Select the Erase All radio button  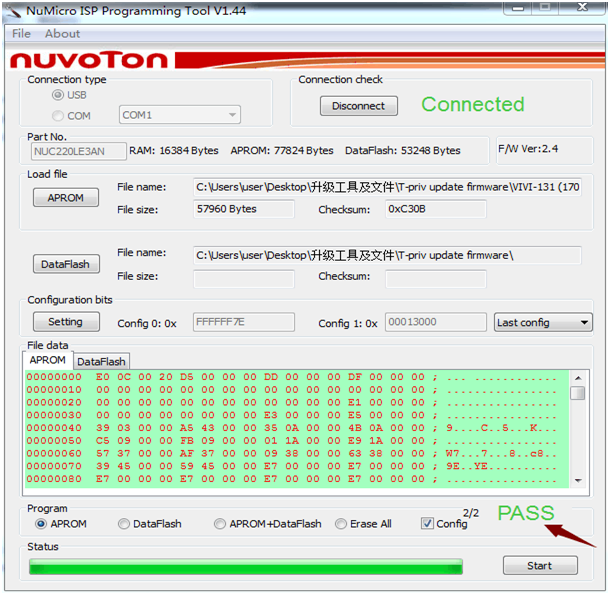(341, 524)
